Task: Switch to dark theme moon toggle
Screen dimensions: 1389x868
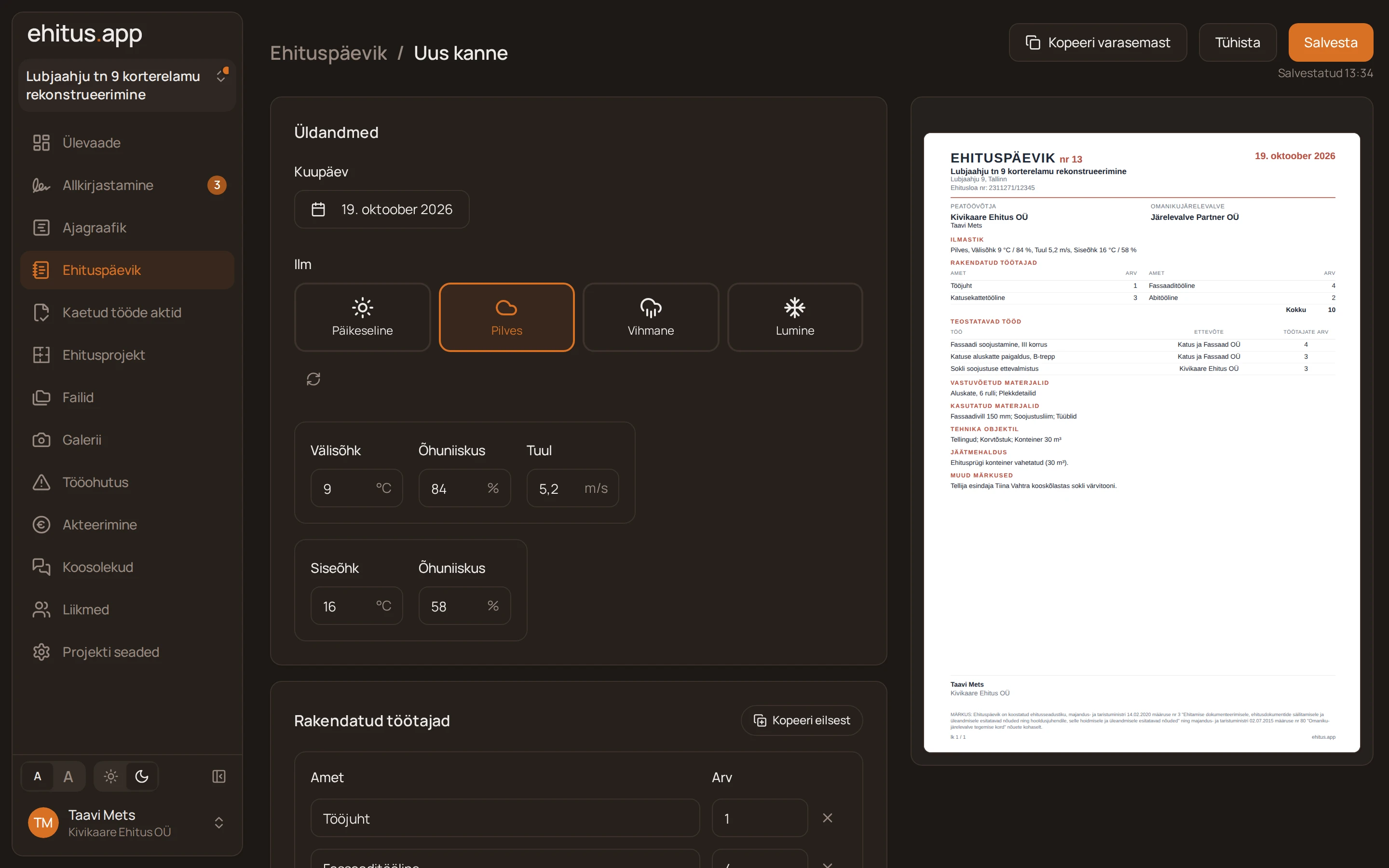Action: 142,776
